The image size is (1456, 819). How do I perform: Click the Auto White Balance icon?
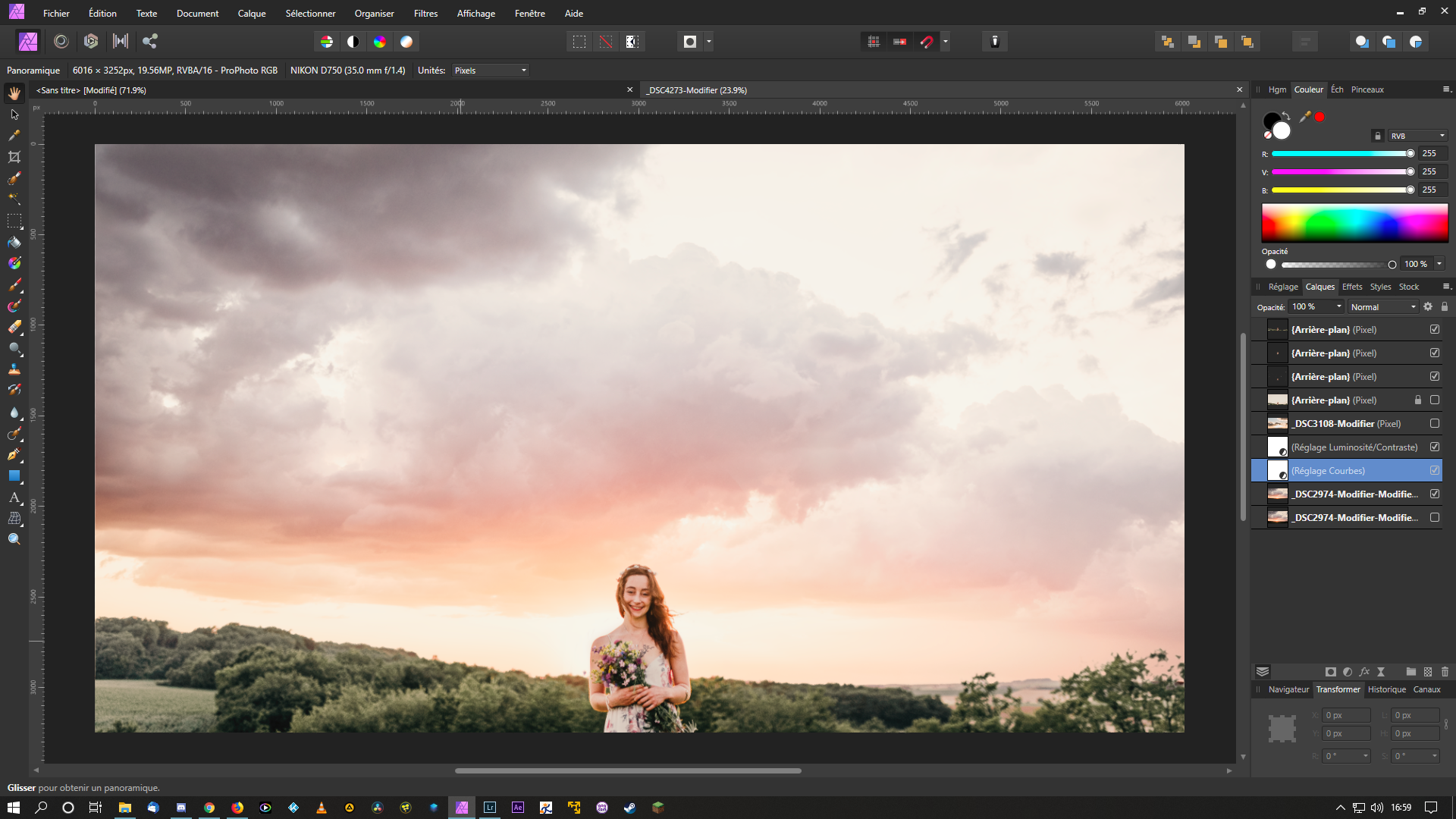[x=406, y=42]
